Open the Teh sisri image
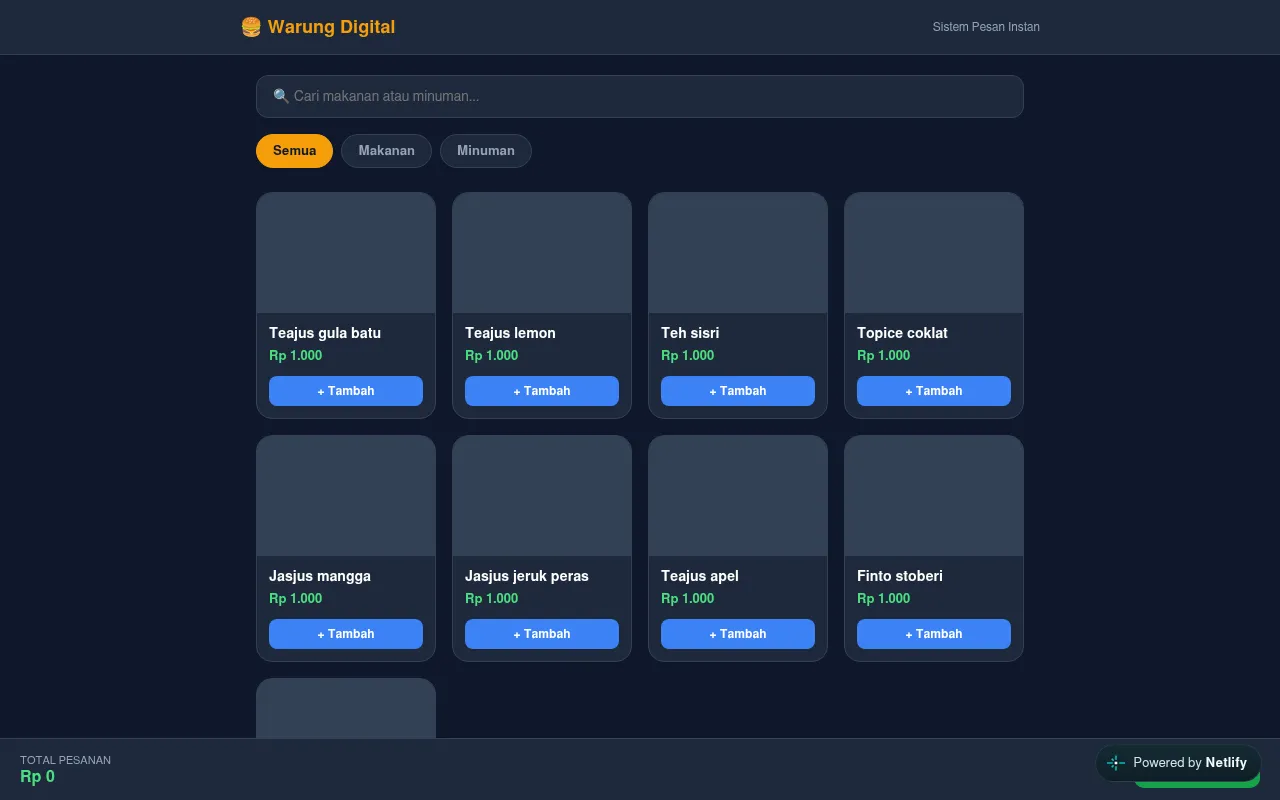 (x=738, y=253)
